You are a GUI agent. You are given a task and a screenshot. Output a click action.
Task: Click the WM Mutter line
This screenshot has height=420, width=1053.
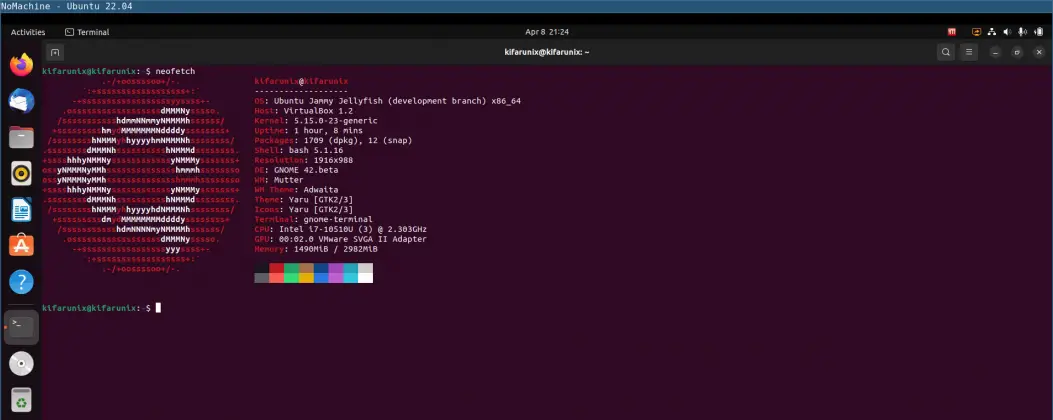pos(279,179)
